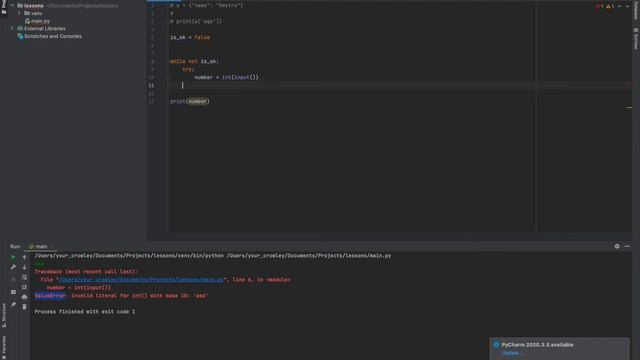Click the main.py Python file icon

27,21
